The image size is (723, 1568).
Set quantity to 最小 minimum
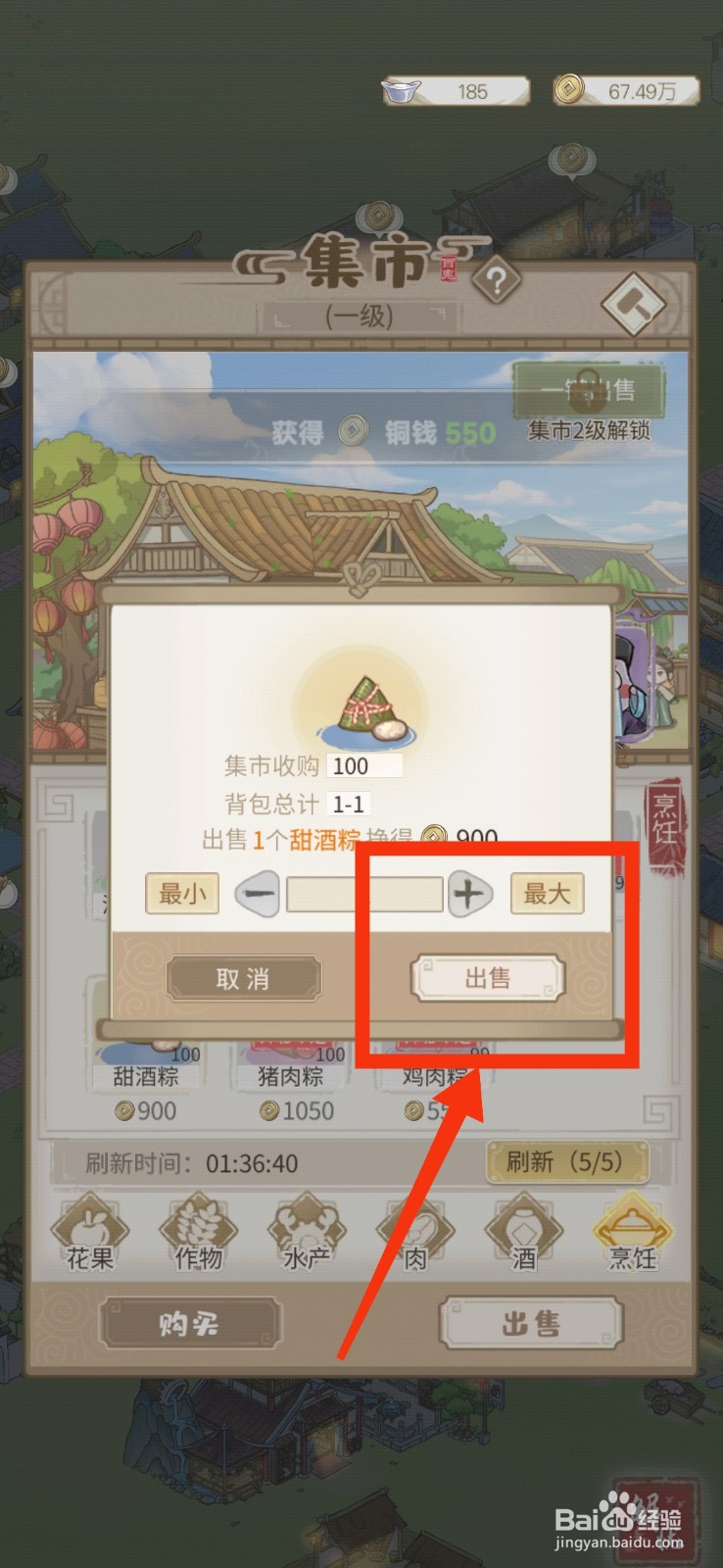[x=182, y=894]
